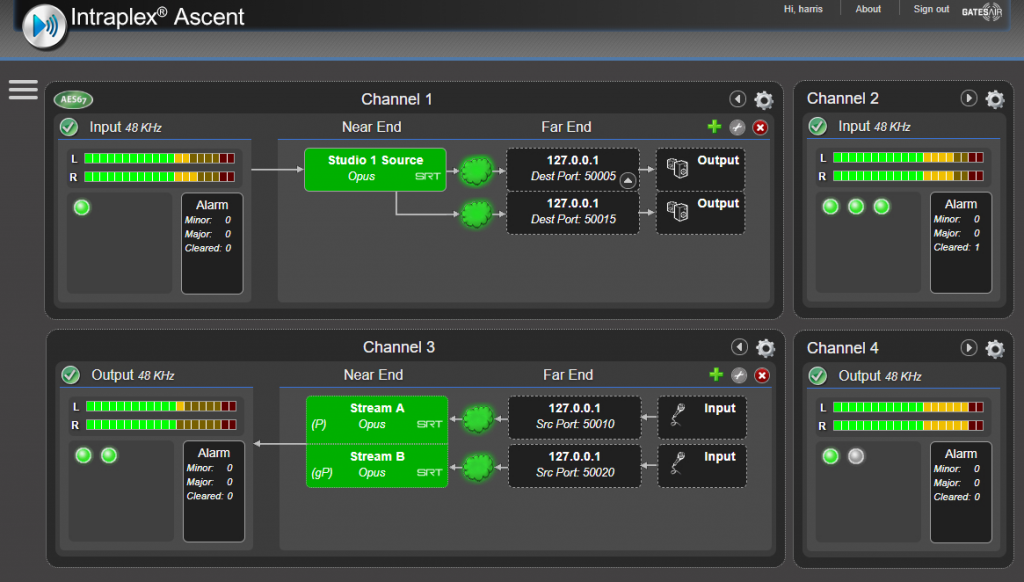Select the Stream B Opus block
This screenshot has height=582, width=1024.
pyautogui.click(x=377, y=465)
